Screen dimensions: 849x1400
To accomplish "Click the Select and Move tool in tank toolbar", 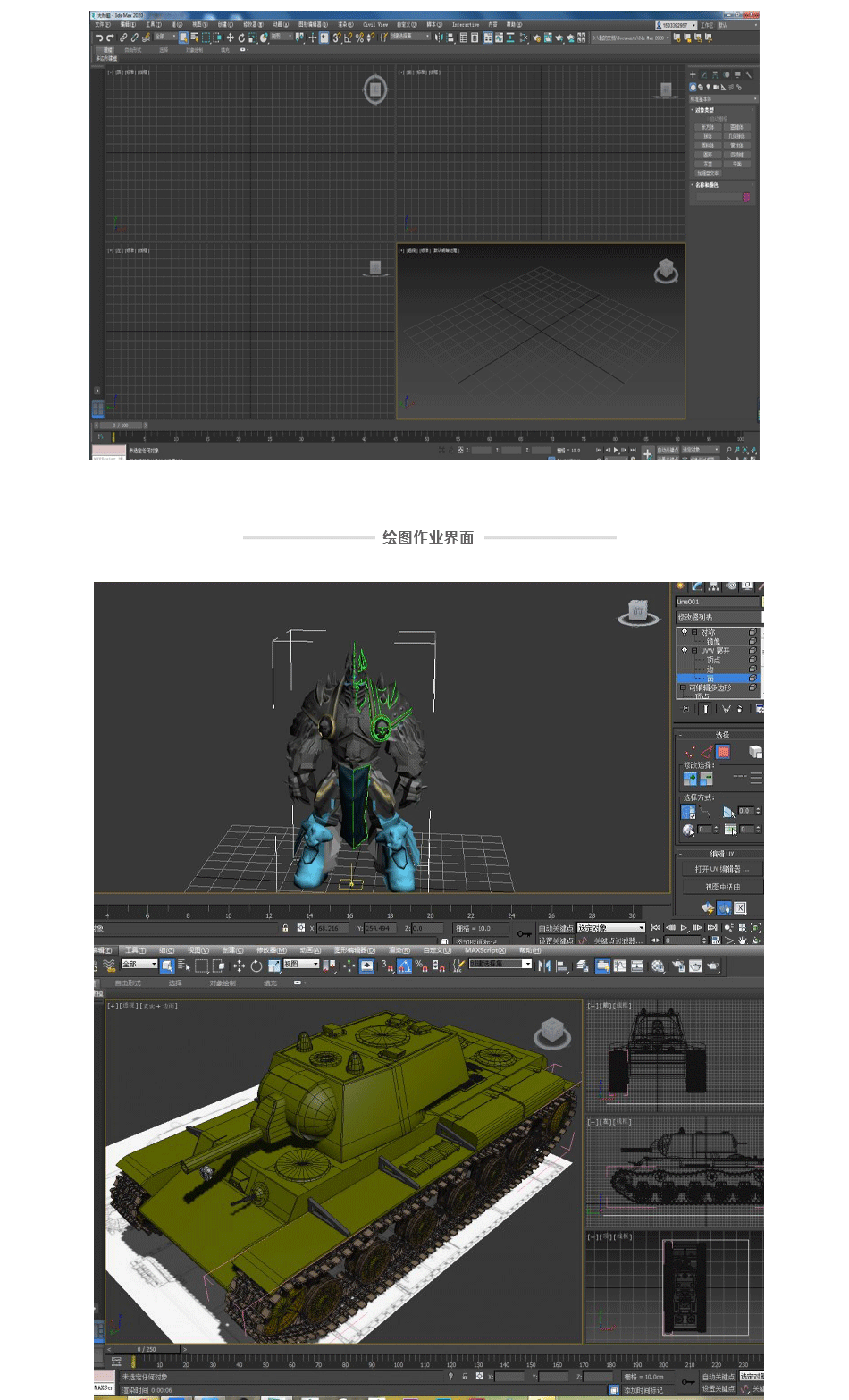I will [240, 966].
